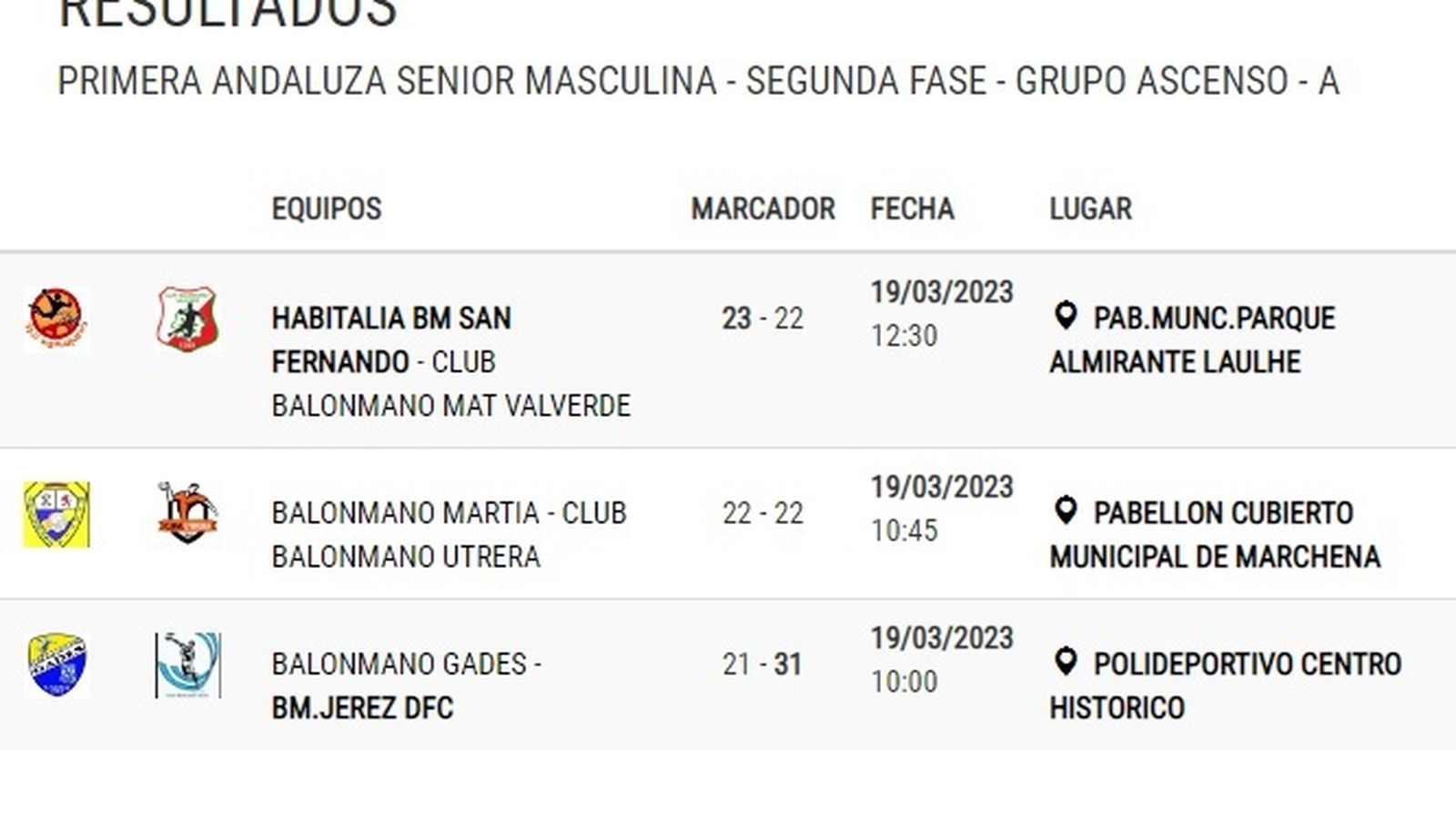
Task: Sort results by the MARCADOR column header
Action: pos(763,208)
